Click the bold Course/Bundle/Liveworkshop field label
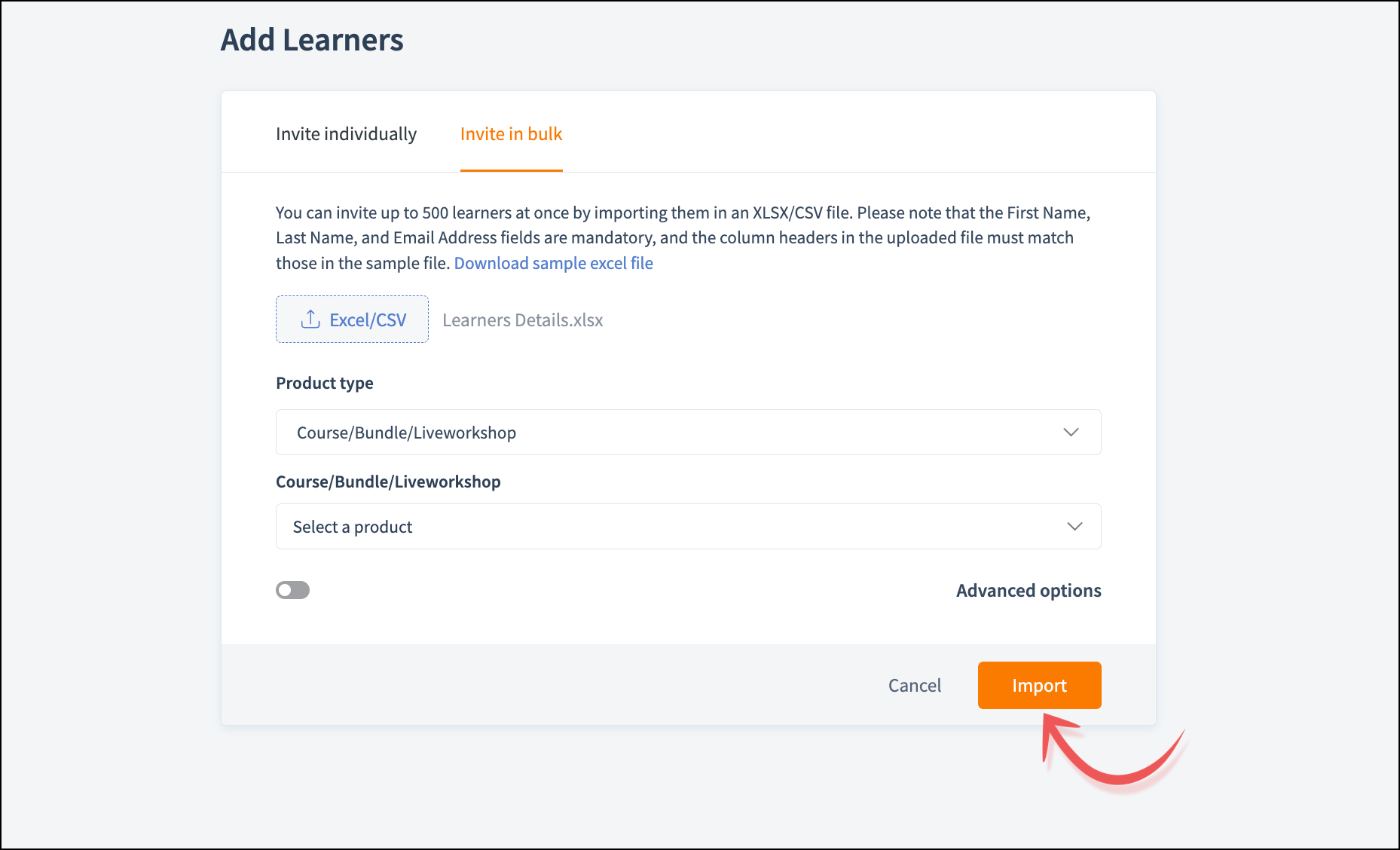This screenshot has width=1400, height=850. click(x=387, y=482)
